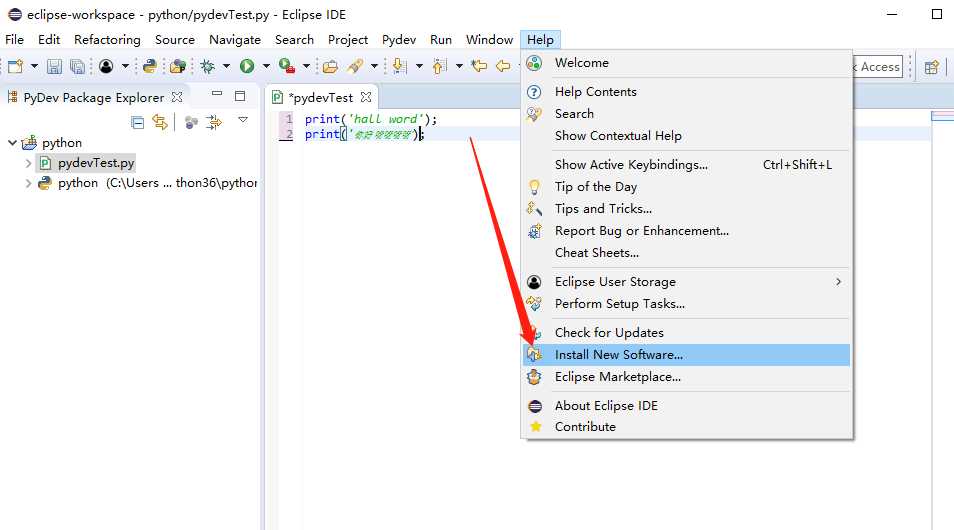Viewport: 954px width, 530px height.
Task: Click the Search flashlight toolbar icon
Action: point(355,66)
